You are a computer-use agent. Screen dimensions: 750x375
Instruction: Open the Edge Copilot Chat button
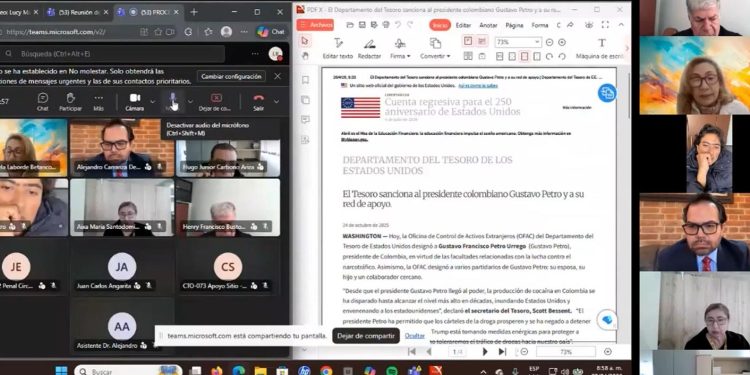(x=271, y=32)
